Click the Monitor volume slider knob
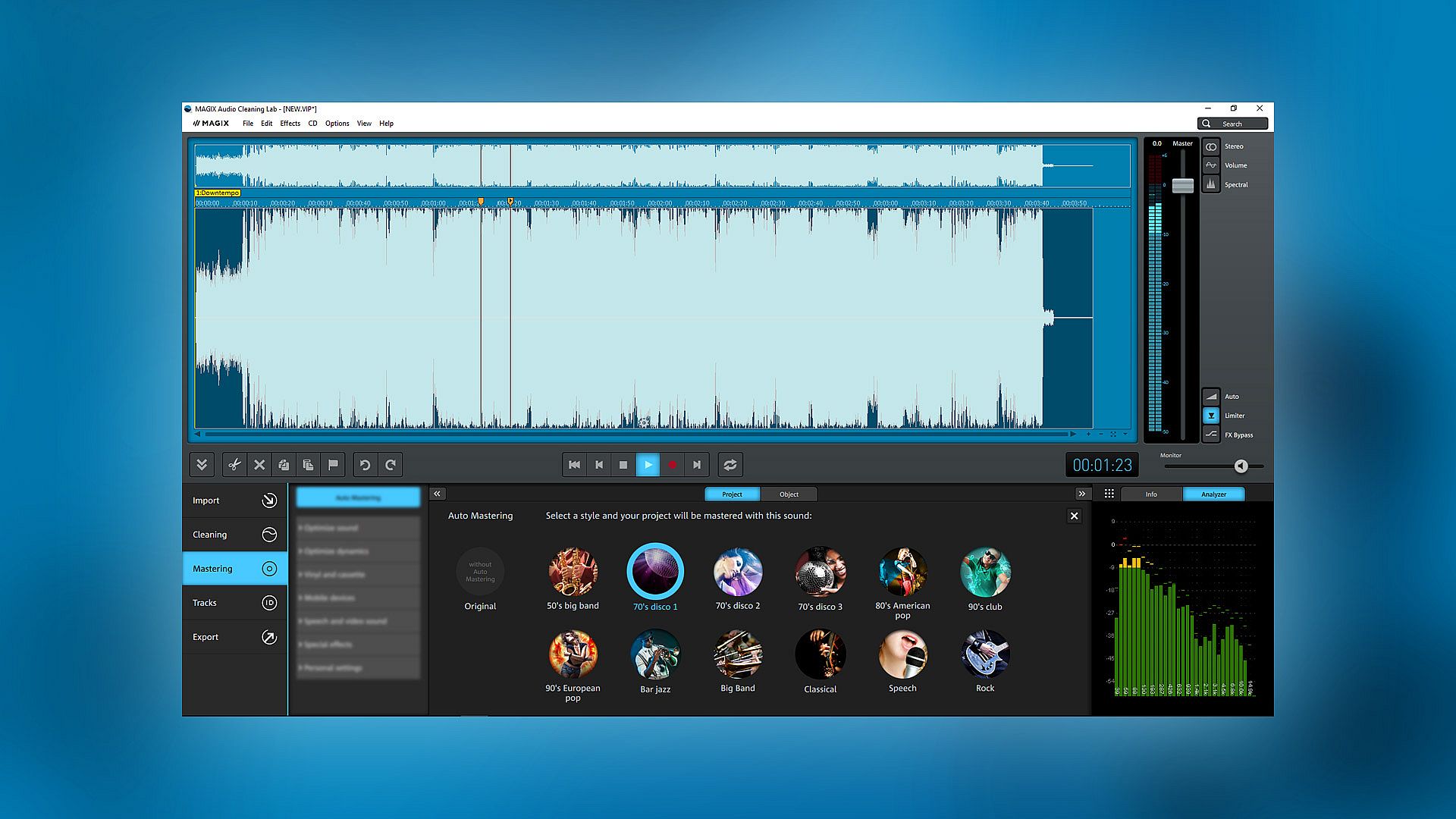This screenshot has width=1456, height=819. (1241, 466)
